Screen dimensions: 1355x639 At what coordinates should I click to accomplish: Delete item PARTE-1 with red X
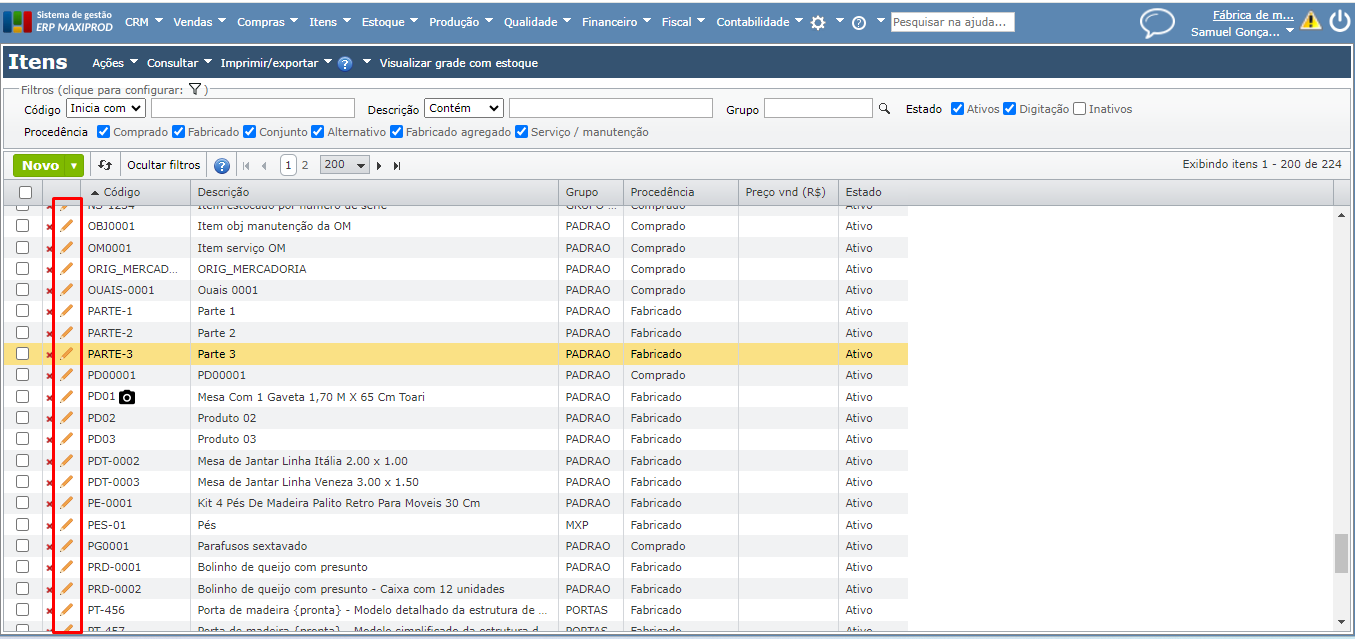(50, 312)
